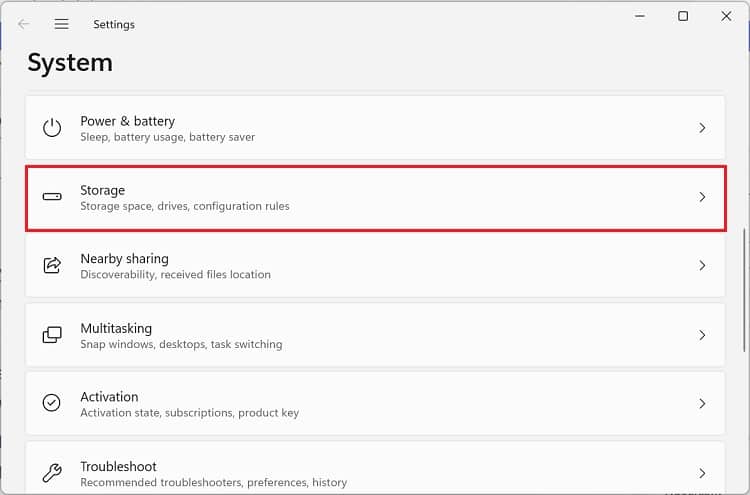Click 'Discoverability, received files location' description
Viewport: 750px width, 495px height.
[x=176, y=275]
